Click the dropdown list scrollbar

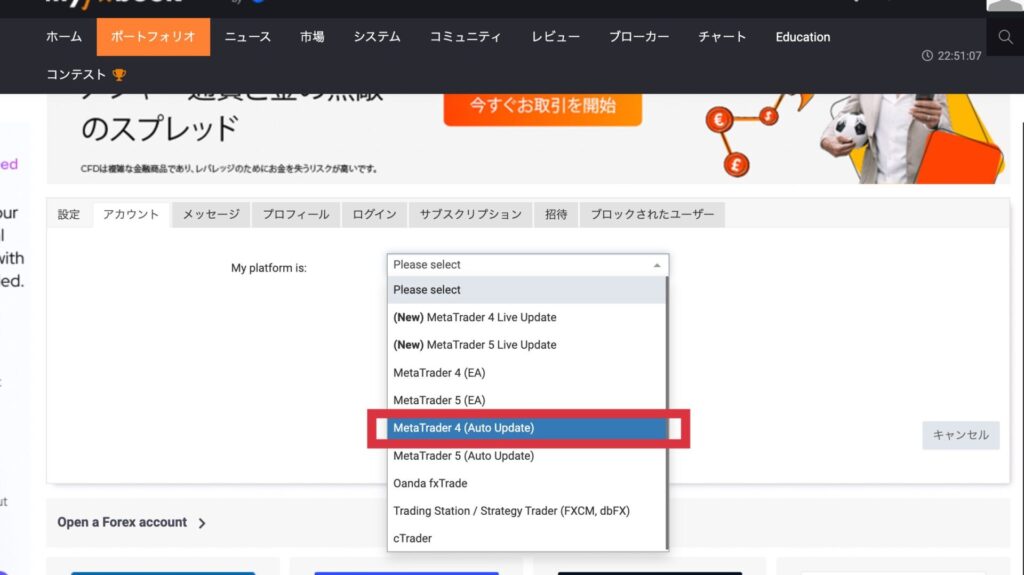667,413
